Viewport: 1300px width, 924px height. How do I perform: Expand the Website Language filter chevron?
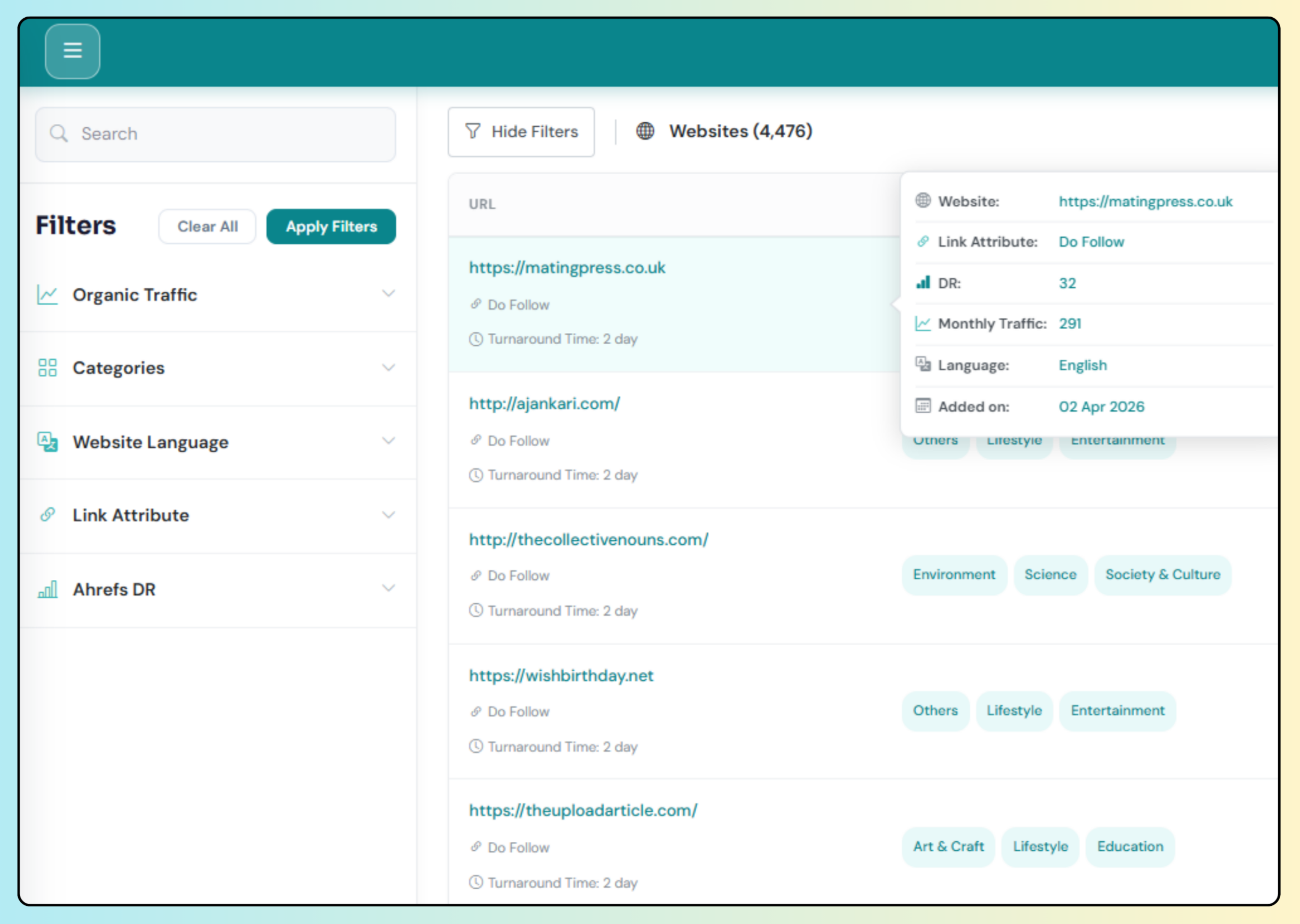(388, 441)
